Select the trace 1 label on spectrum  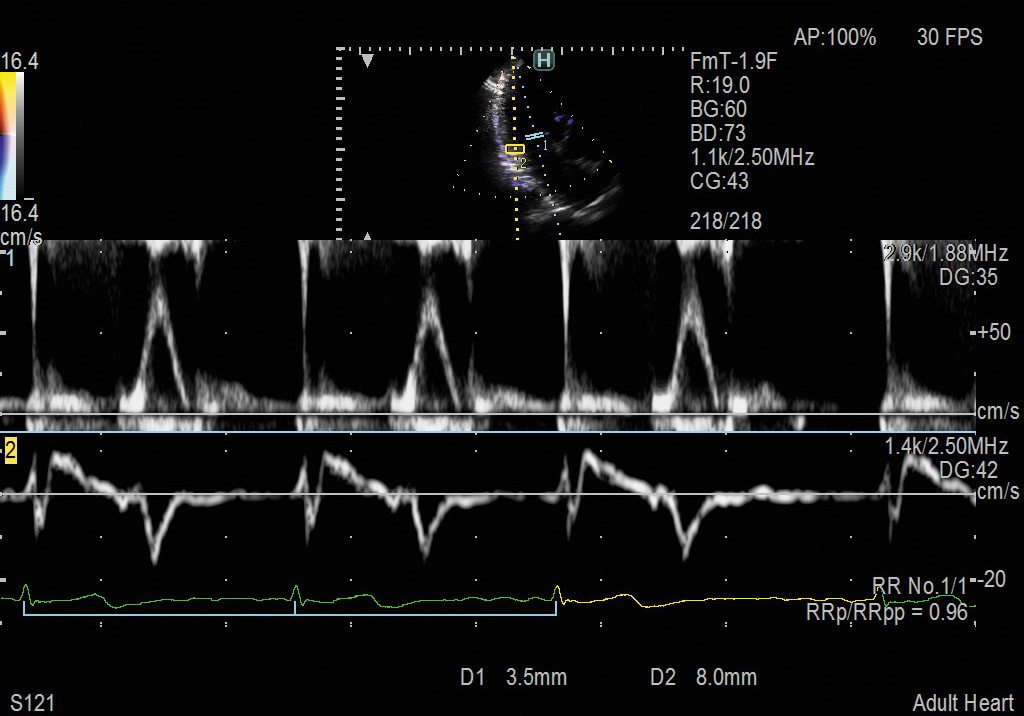click(10, 259)
